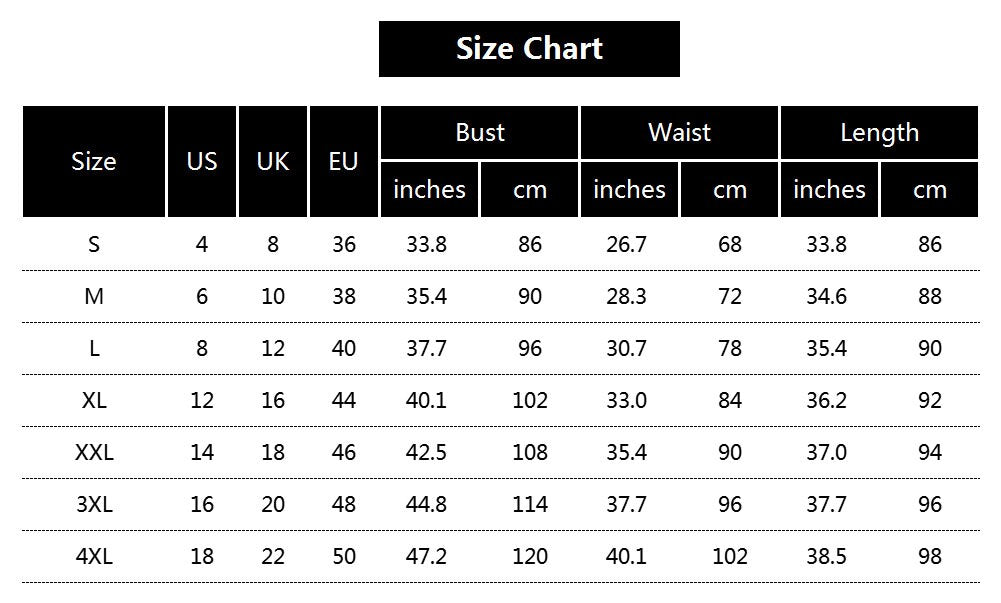Screen dimensions: 1001x603
Task: Click the 4XL size row label
Action: (94, 556)
